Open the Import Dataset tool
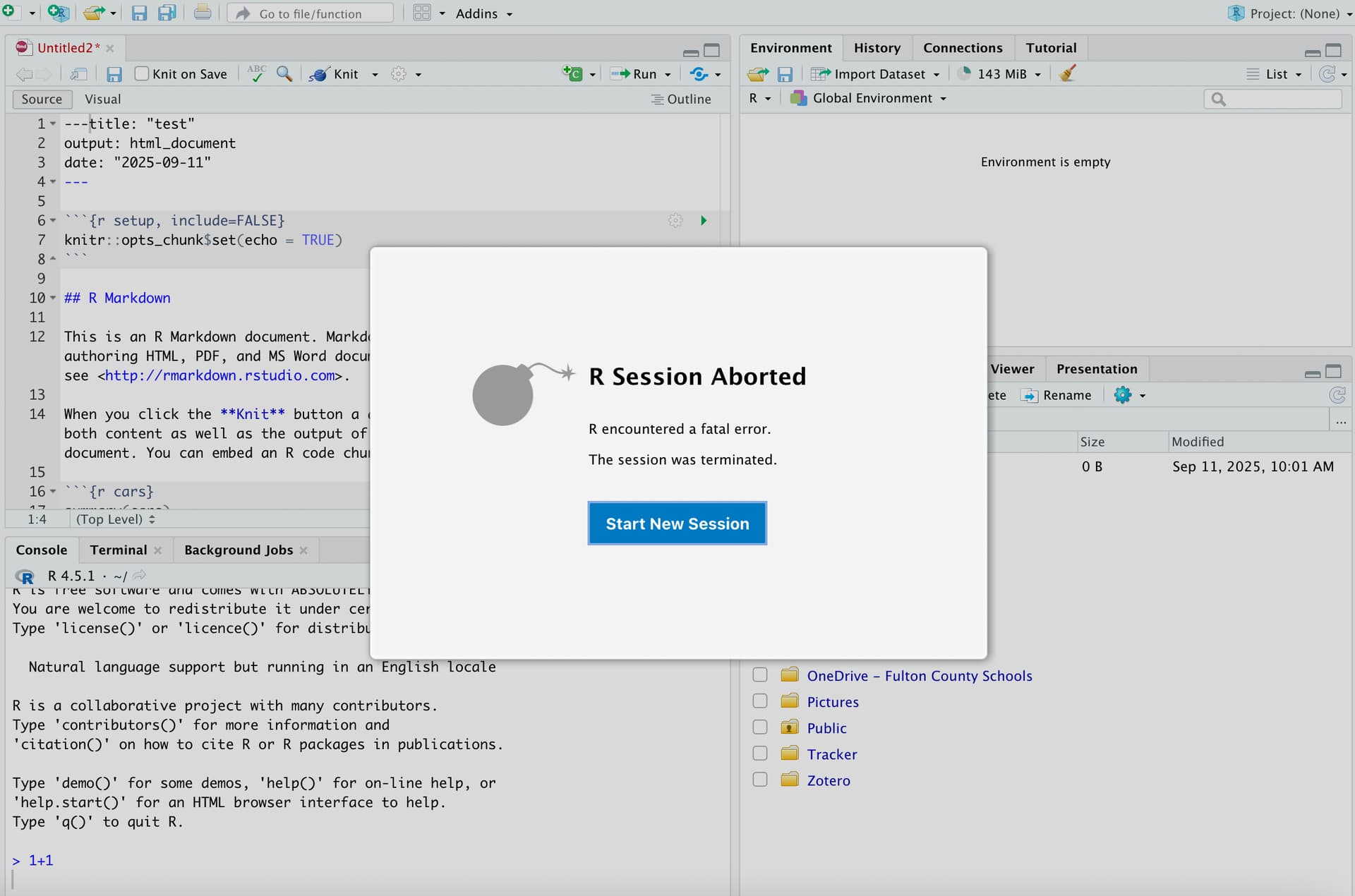 click(x=876, y=73)
